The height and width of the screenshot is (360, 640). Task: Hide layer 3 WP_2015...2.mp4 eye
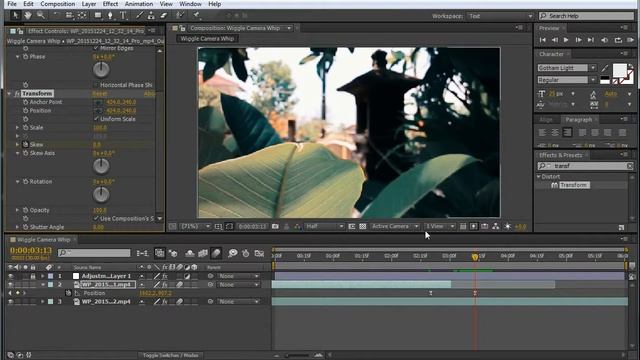[11, 302]
